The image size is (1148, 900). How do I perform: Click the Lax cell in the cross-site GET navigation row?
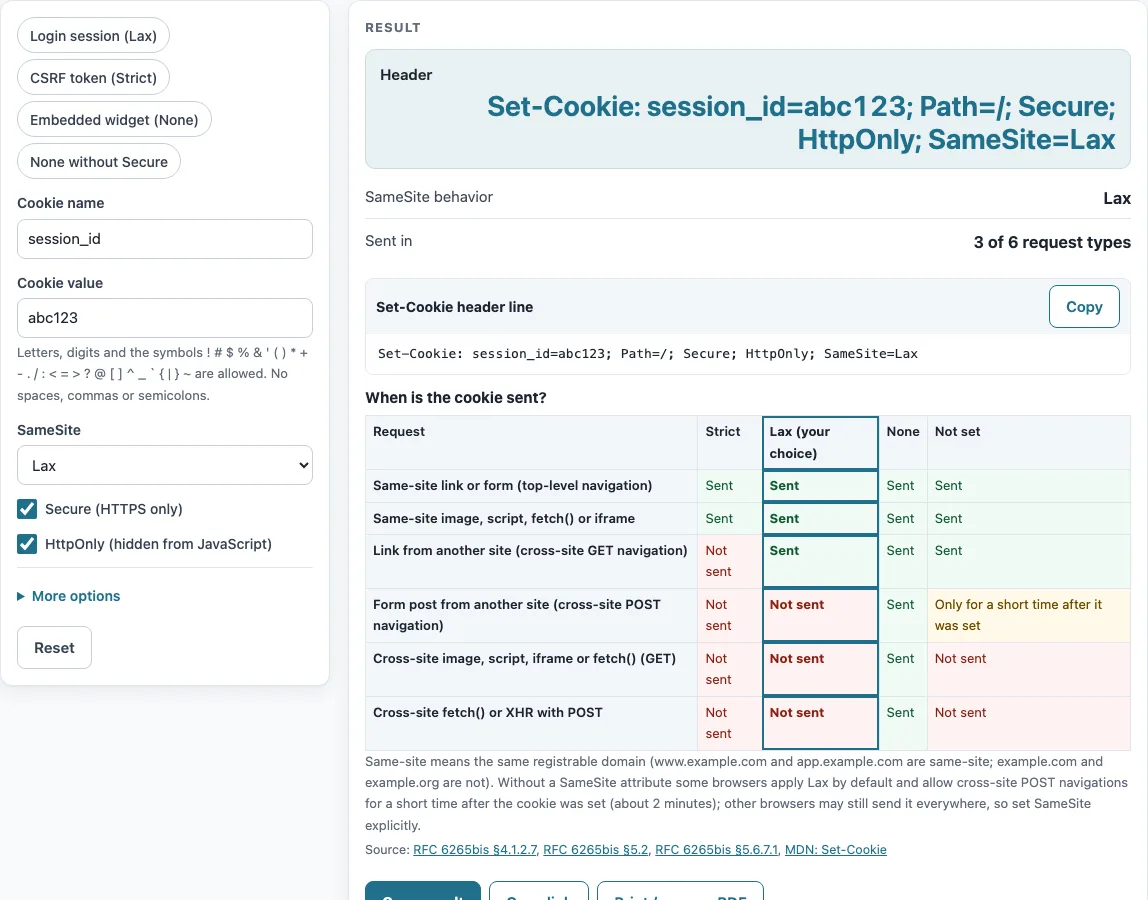tap(820, 561)
